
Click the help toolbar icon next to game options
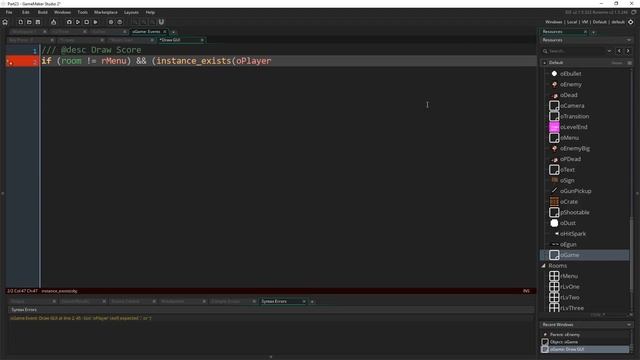point(120,22)
